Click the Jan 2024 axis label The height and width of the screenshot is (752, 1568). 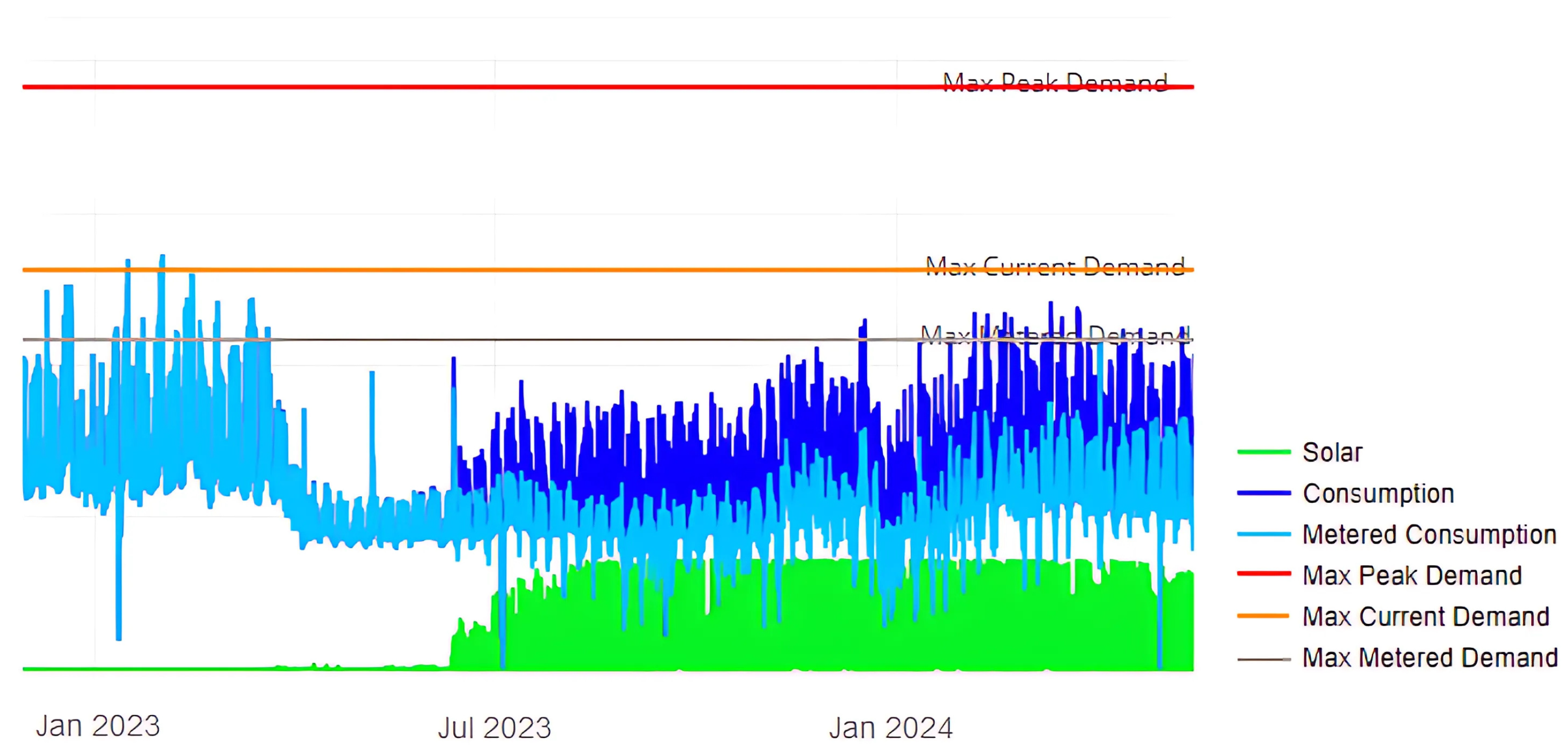click(890, 728)
